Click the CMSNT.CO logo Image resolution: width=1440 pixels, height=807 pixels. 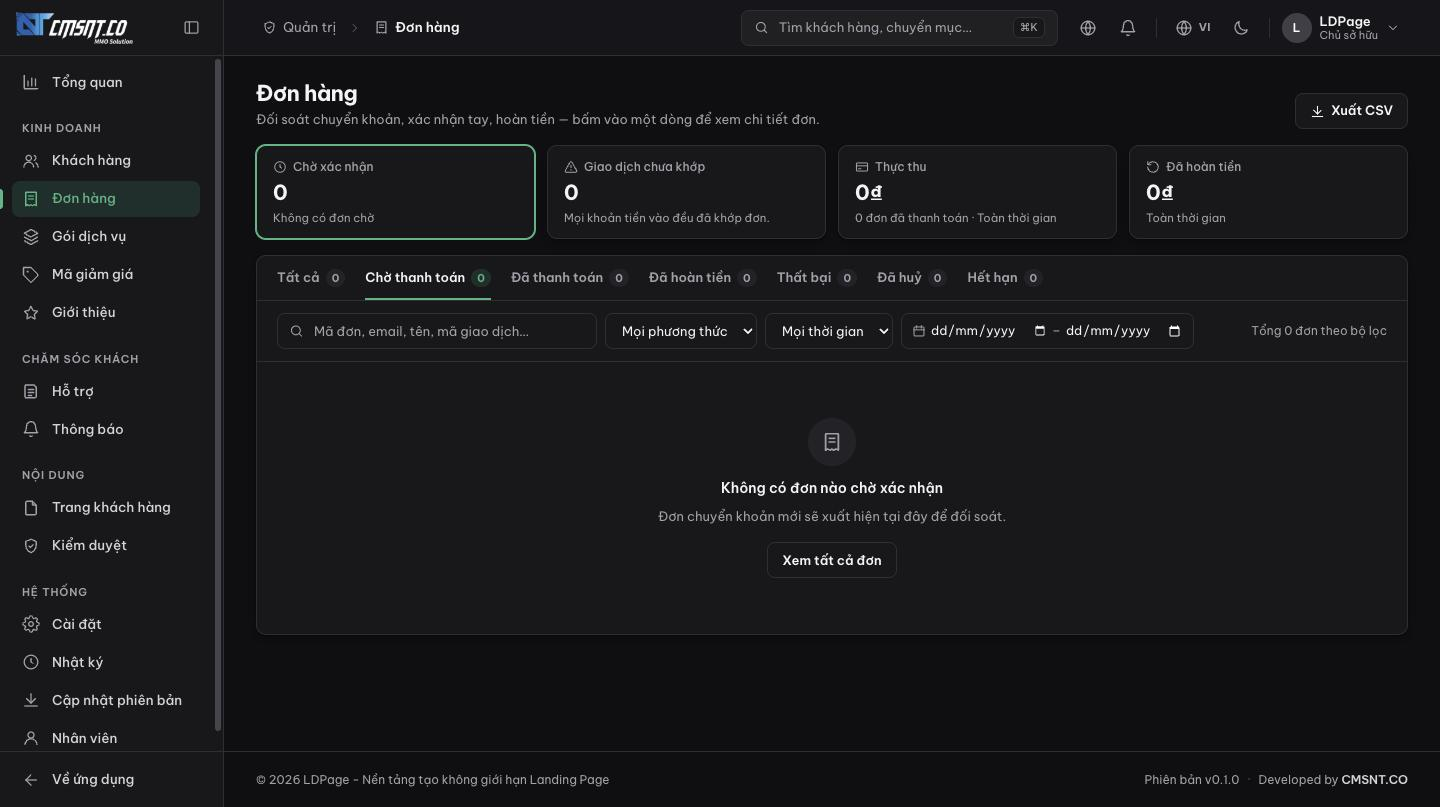click(75, 27)
